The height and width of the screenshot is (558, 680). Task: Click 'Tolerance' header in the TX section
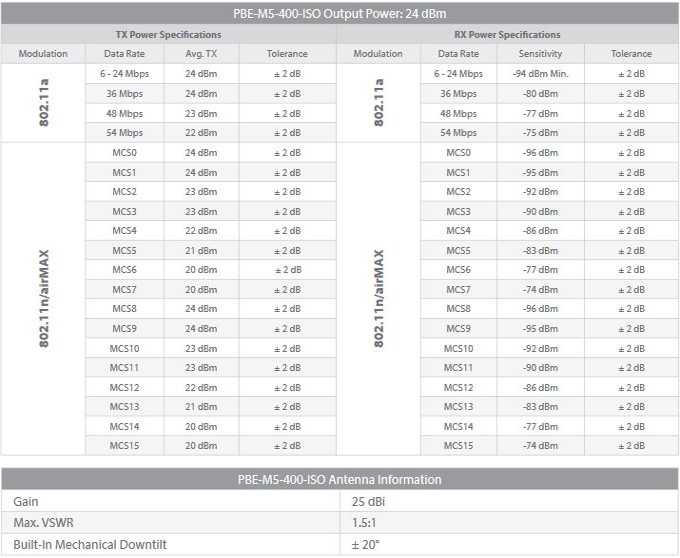click(287, 54)
